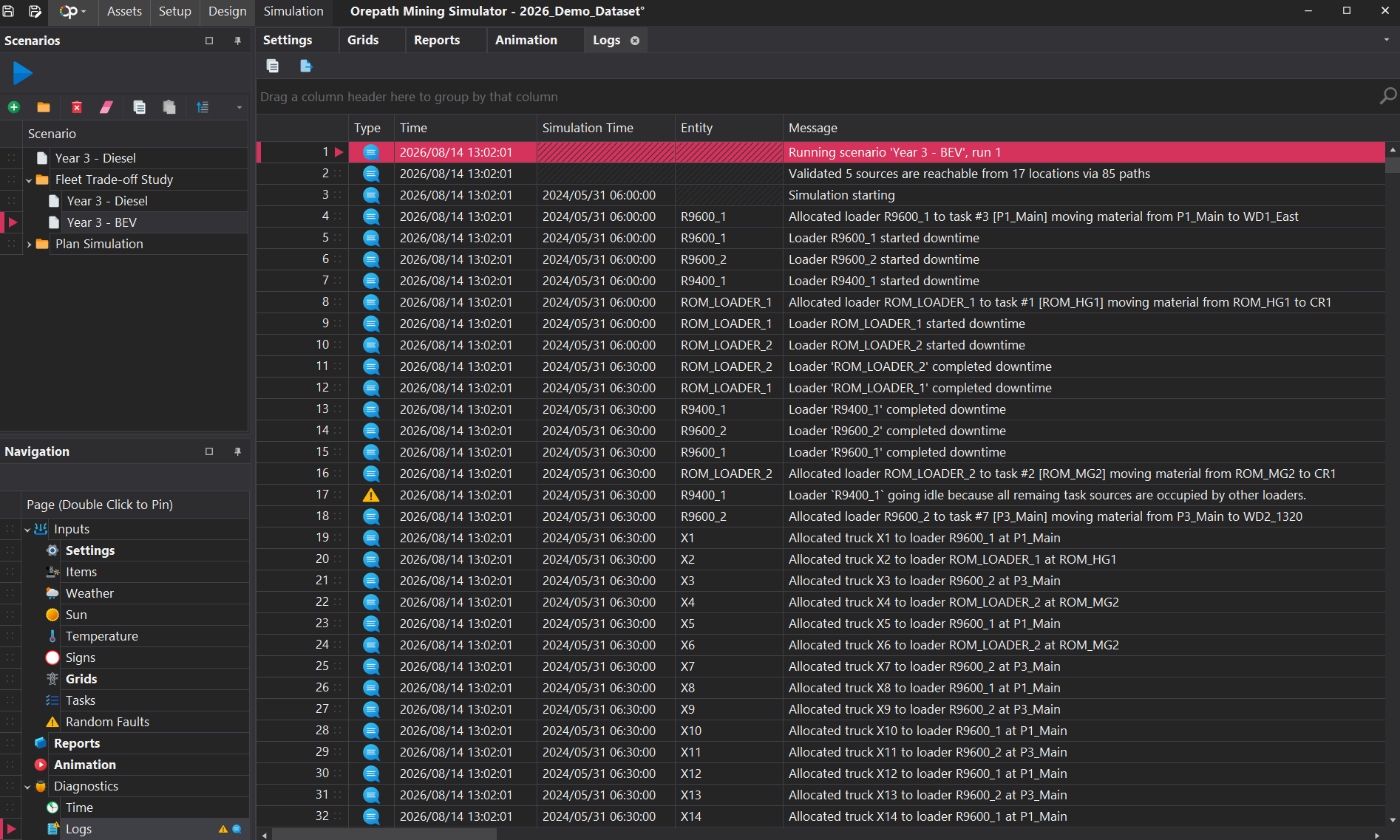
Task: Select Weather in the Navigation tree
Action: [x=89, y=593]
